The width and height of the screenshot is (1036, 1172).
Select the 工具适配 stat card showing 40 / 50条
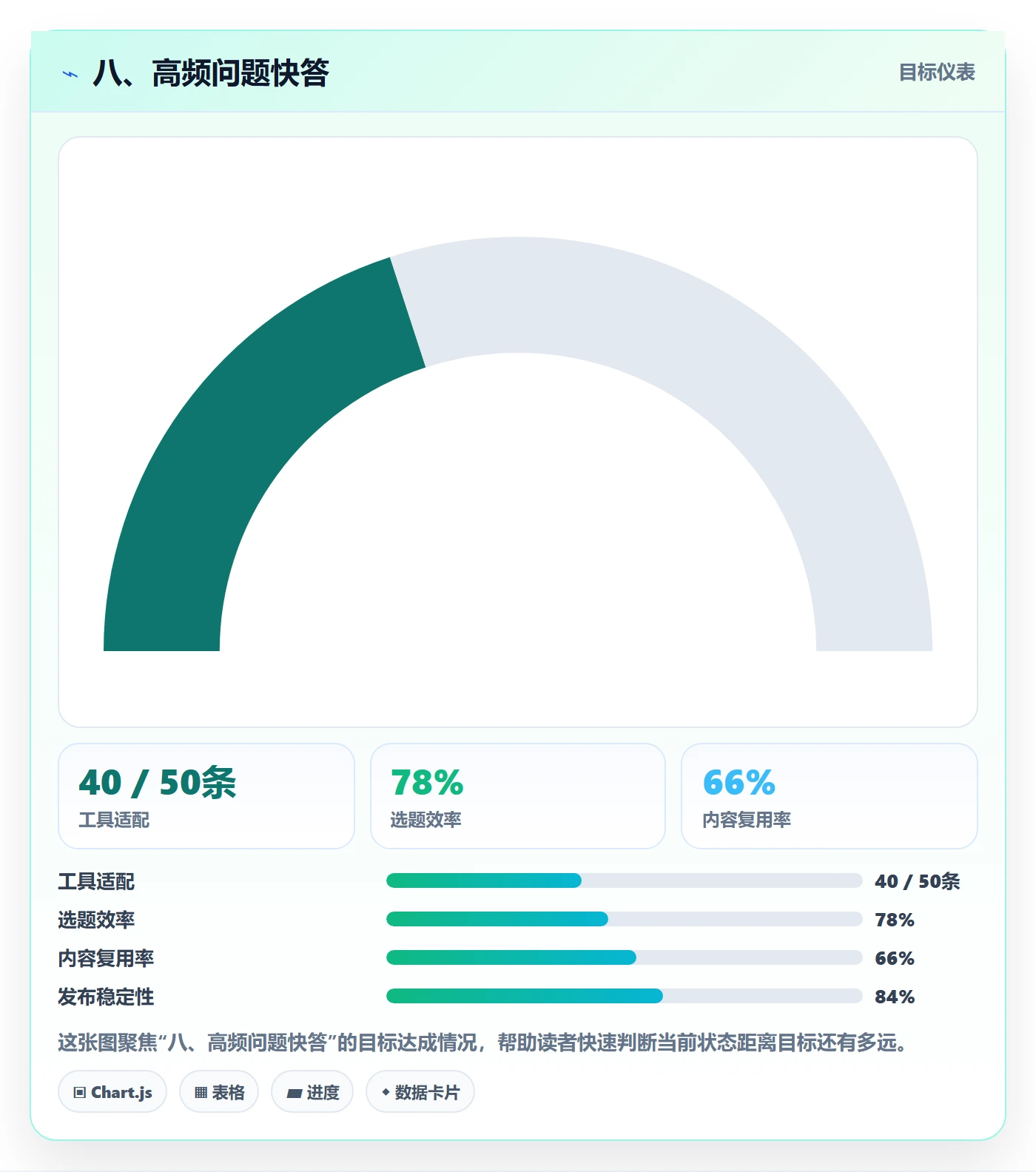[206, 796]
